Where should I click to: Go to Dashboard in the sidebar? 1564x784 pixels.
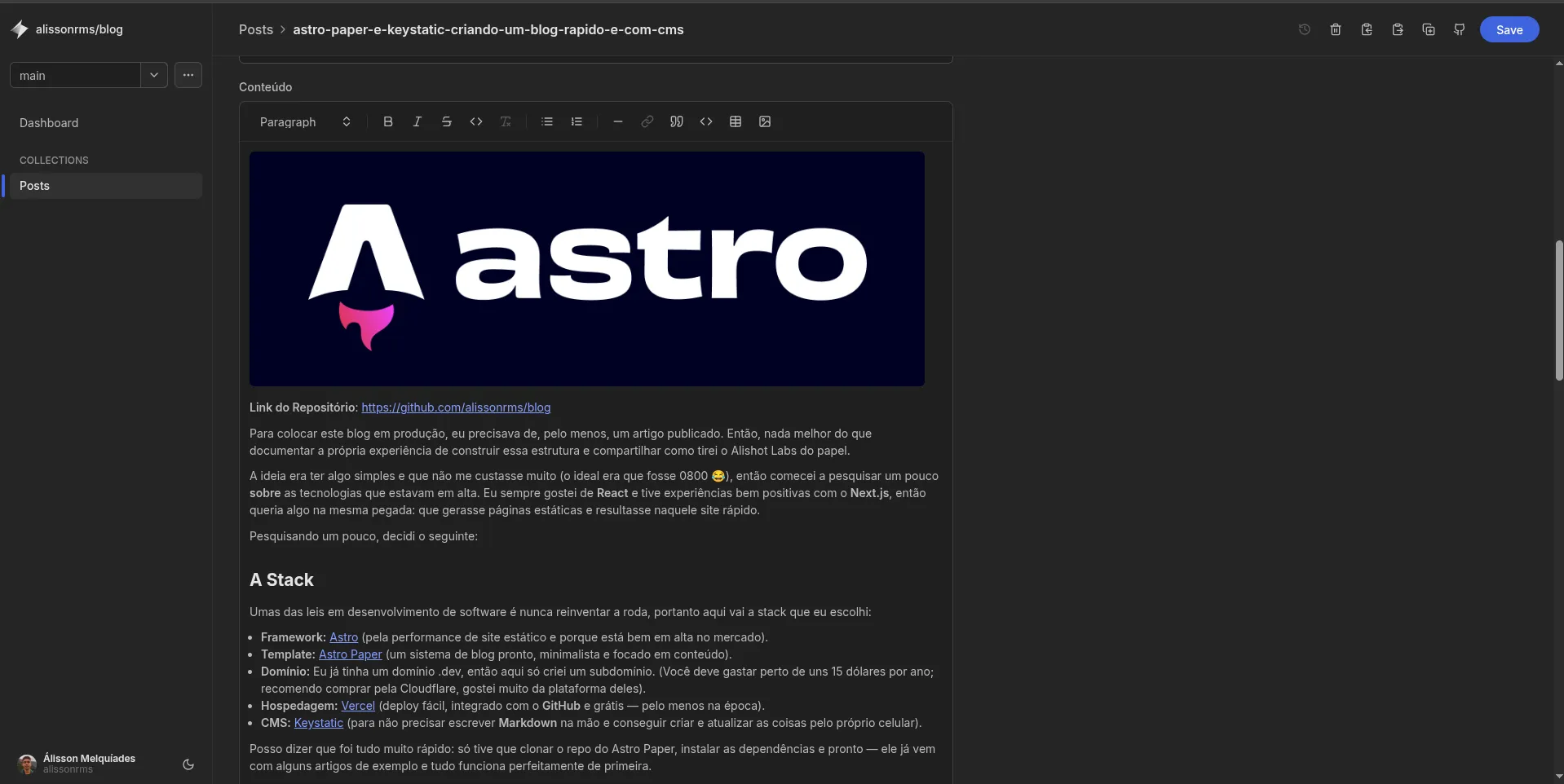[x=49, y=123]
